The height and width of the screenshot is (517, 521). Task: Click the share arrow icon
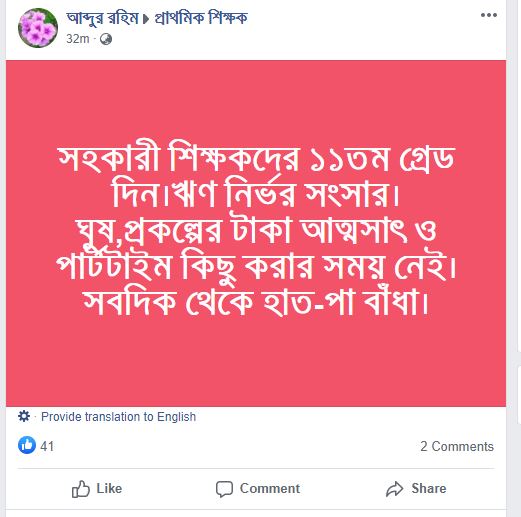pyautogui.click(x=395, y=489)
